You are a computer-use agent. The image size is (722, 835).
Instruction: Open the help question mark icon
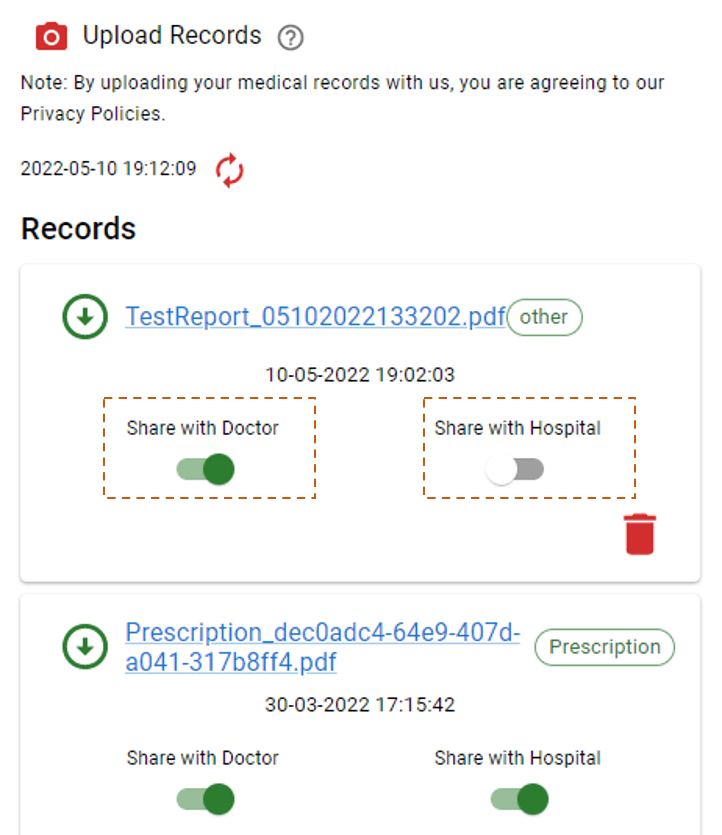[291, 38]
